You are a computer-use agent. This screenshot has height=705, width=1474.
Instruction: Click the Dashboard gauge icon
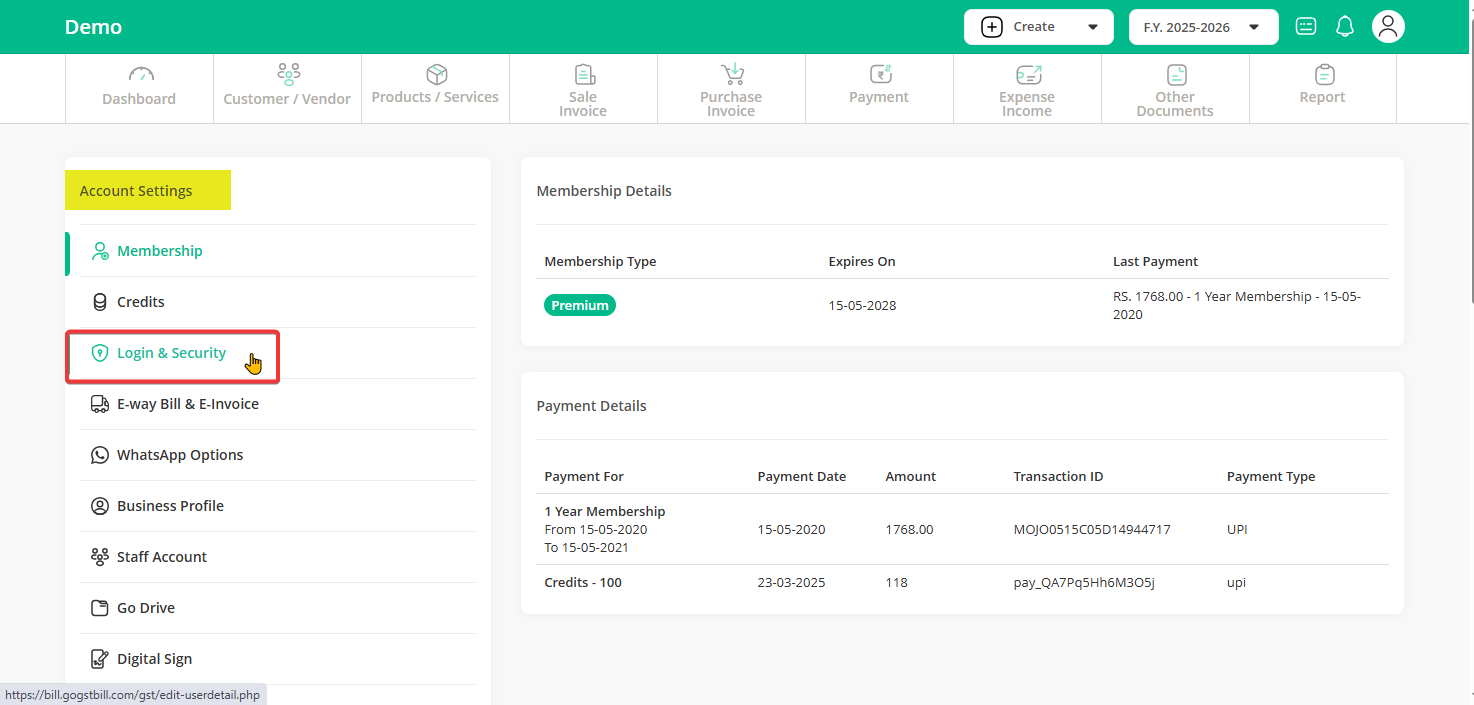(x=140, y=75)
